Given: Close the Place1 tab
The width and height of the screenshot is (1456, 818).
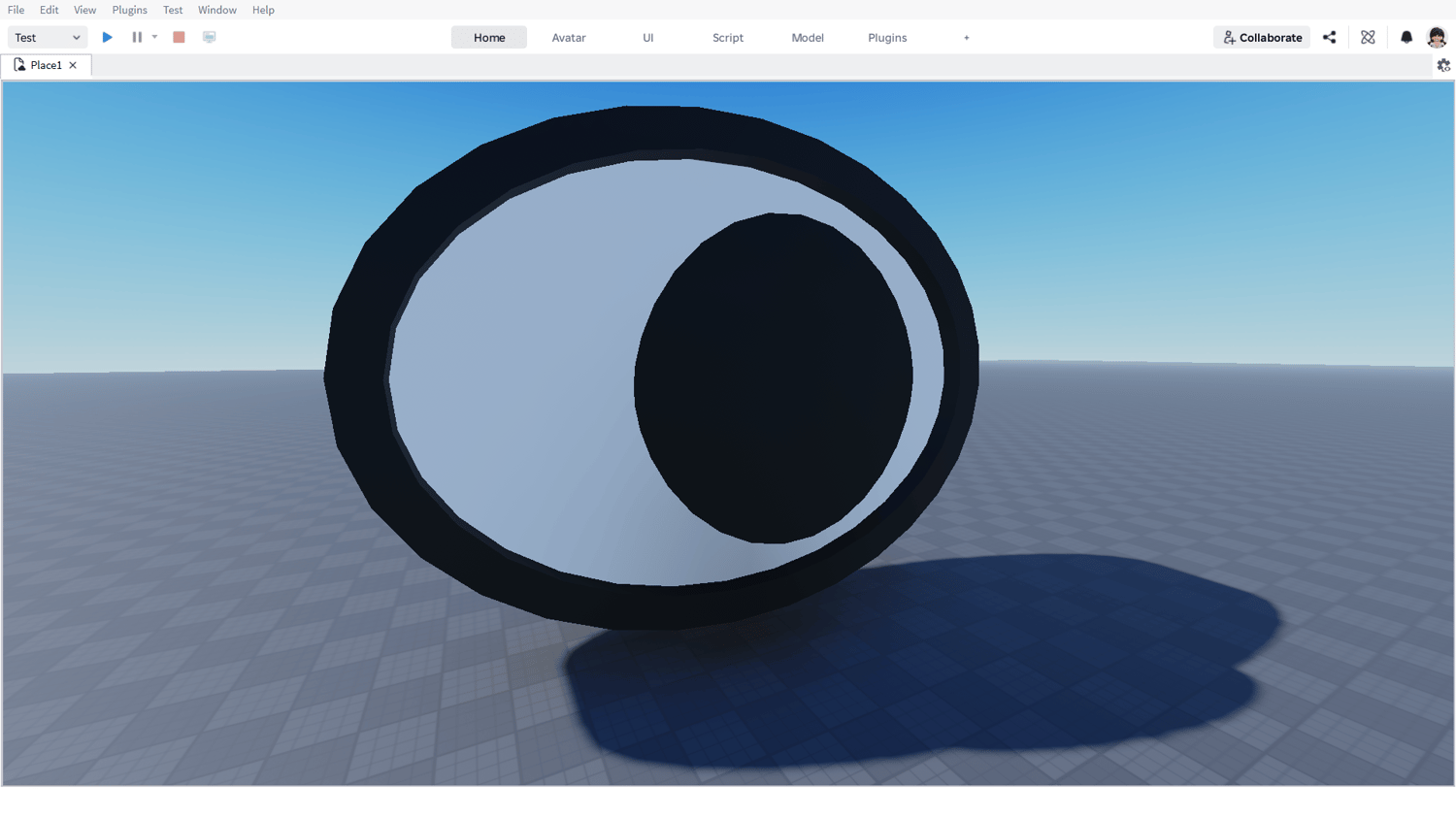Looking at the screenshot, I should [x=73, y=65].
